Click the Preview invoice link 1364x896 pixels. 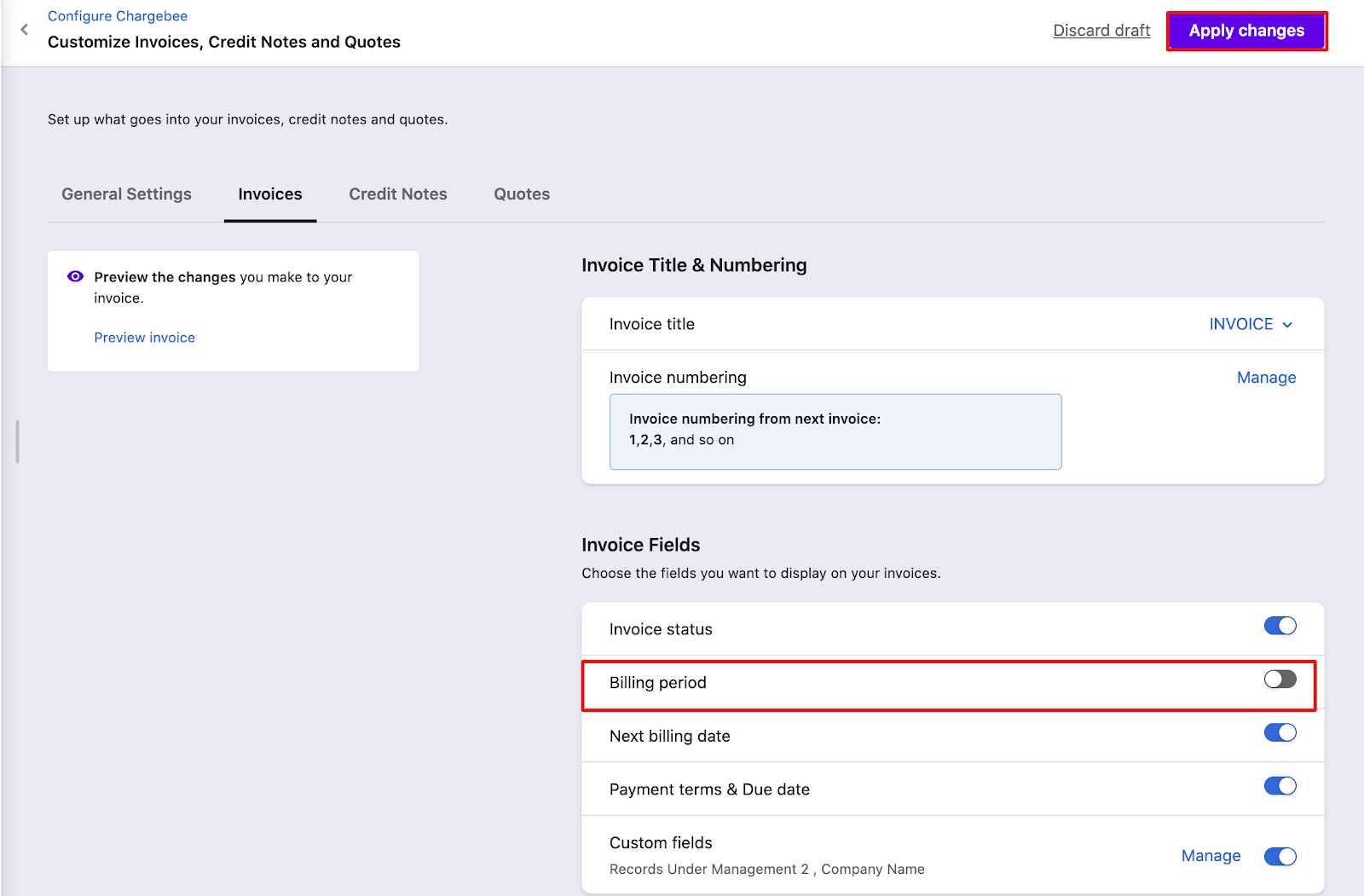[x=145, y=338]
